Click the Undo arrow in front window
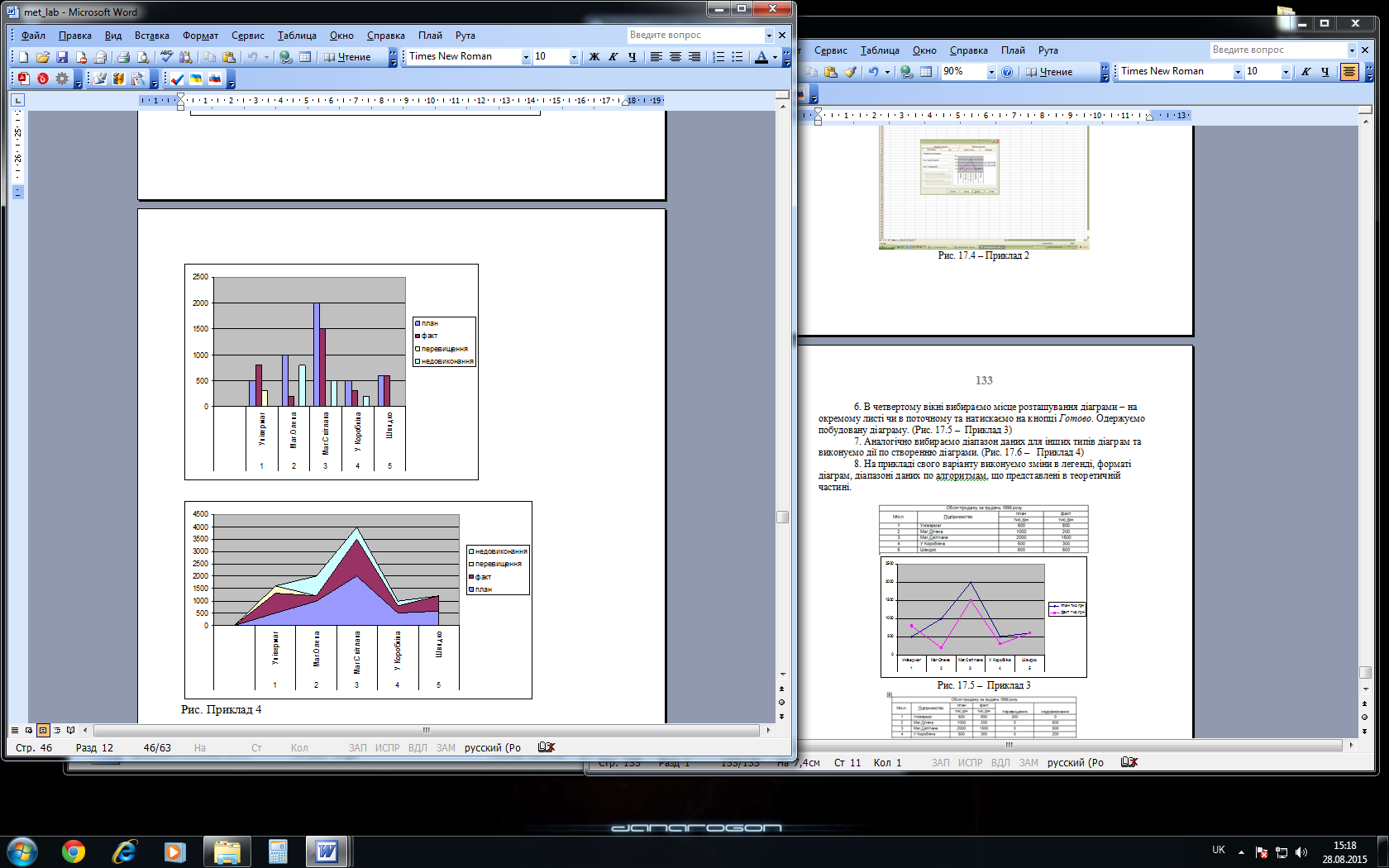 253,57
